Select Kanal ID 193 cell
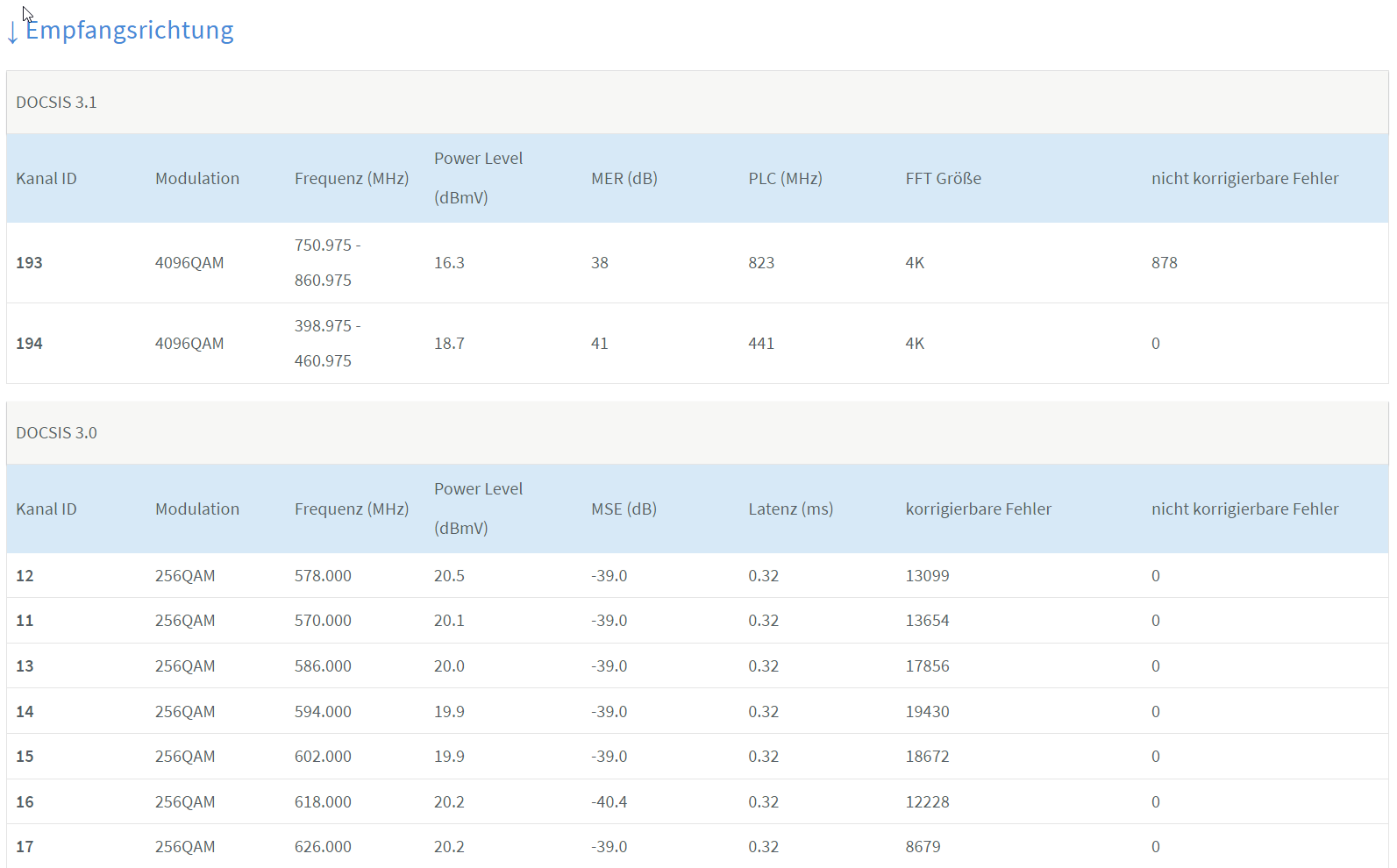The width and height of the screenshot is (1397, 868). pyautogui.click(x=29, y=263)
